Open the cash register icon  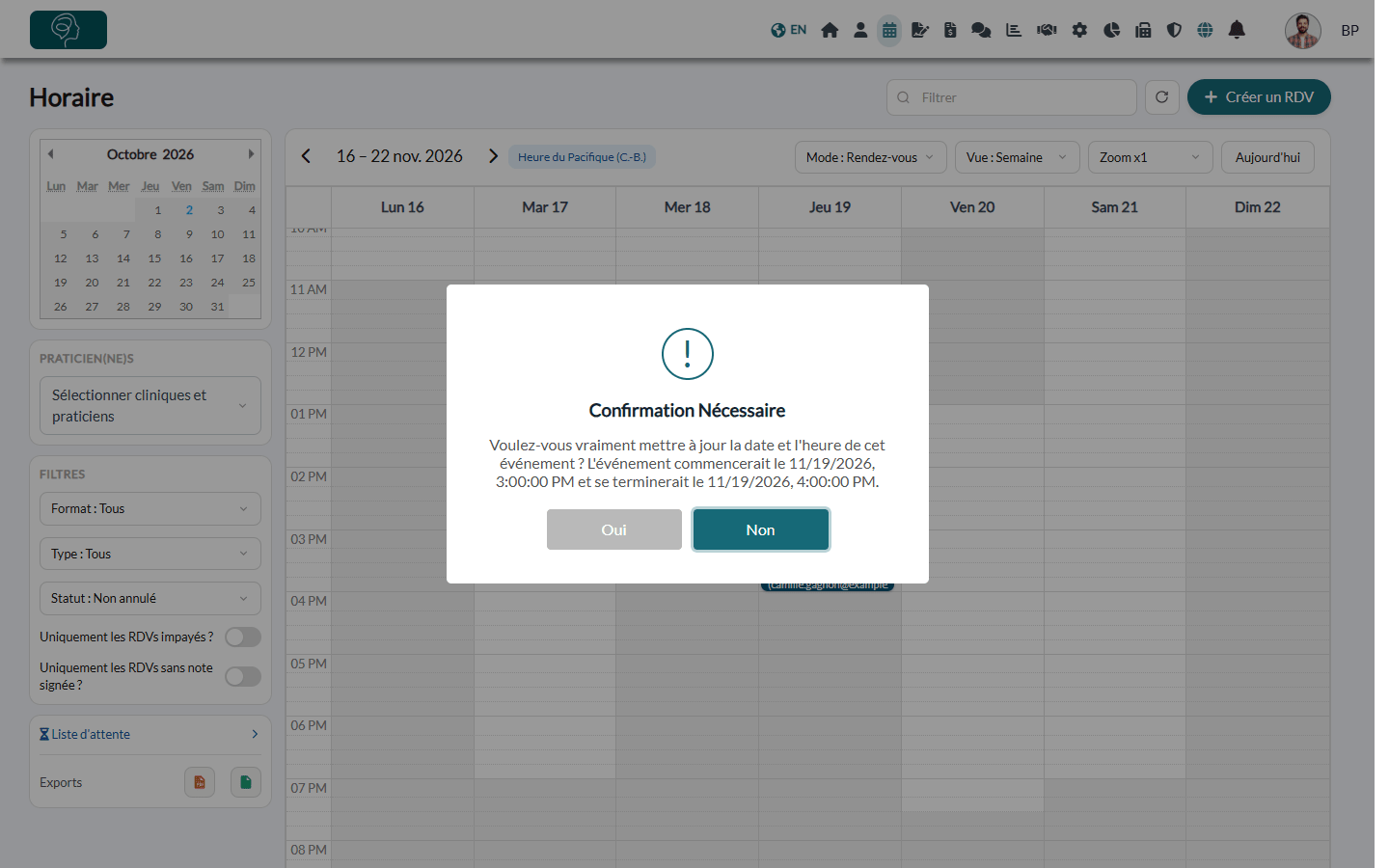point(1143,30)
